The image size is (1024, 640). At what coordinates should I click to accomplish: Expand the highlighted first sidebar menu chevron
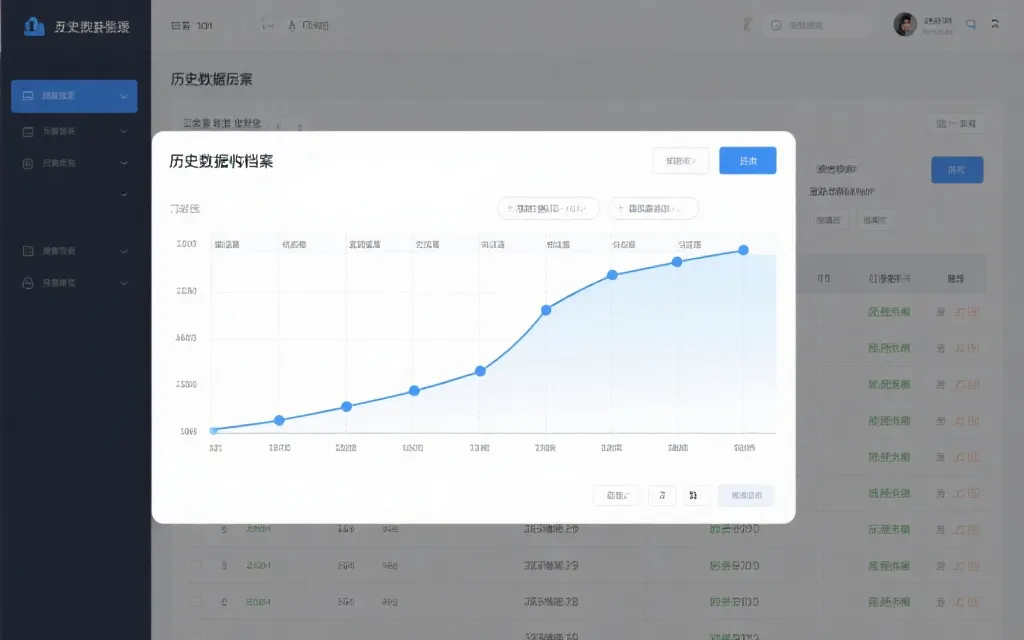click(123, 96)
